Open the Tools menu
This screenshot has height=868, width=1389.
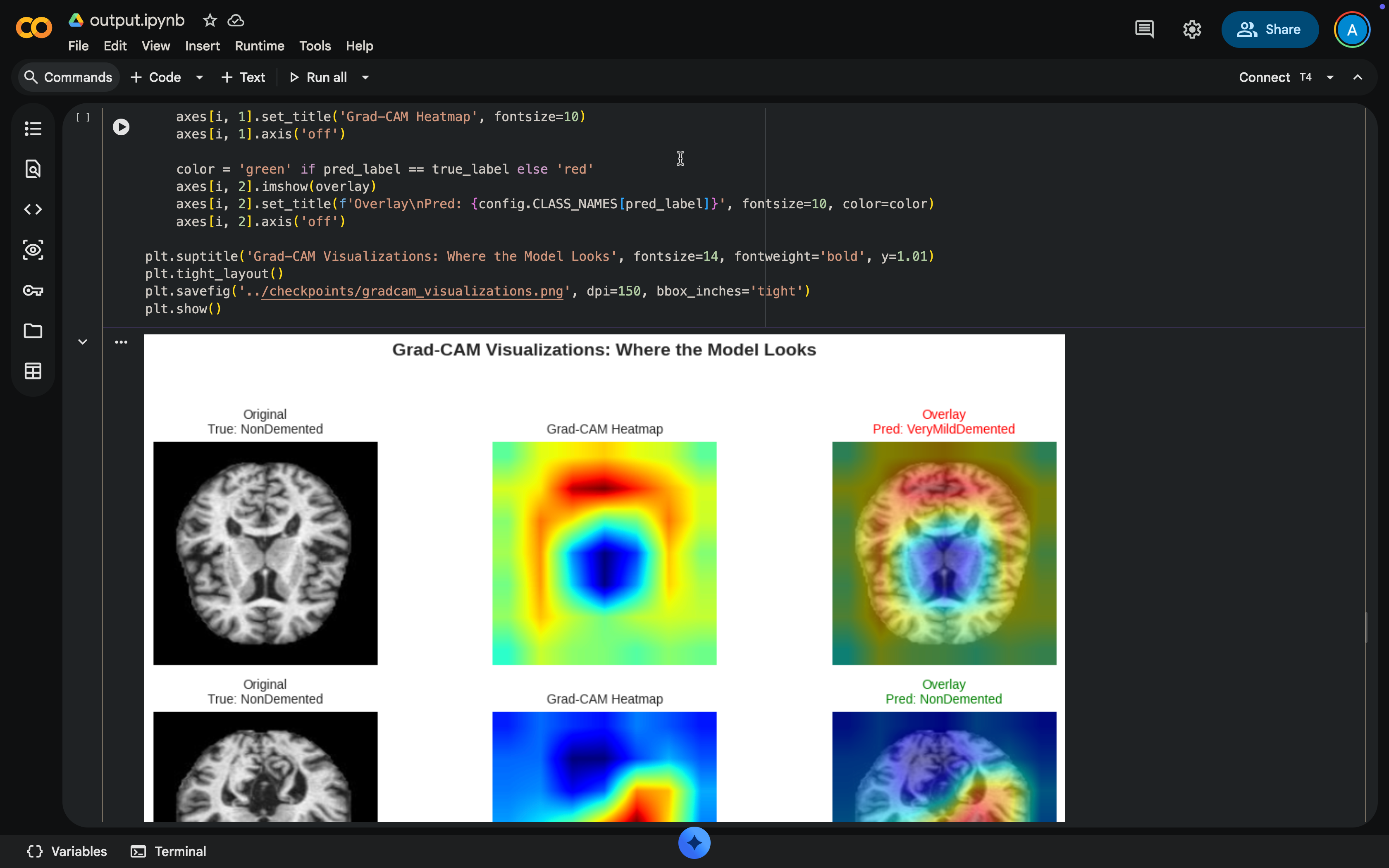315,46
